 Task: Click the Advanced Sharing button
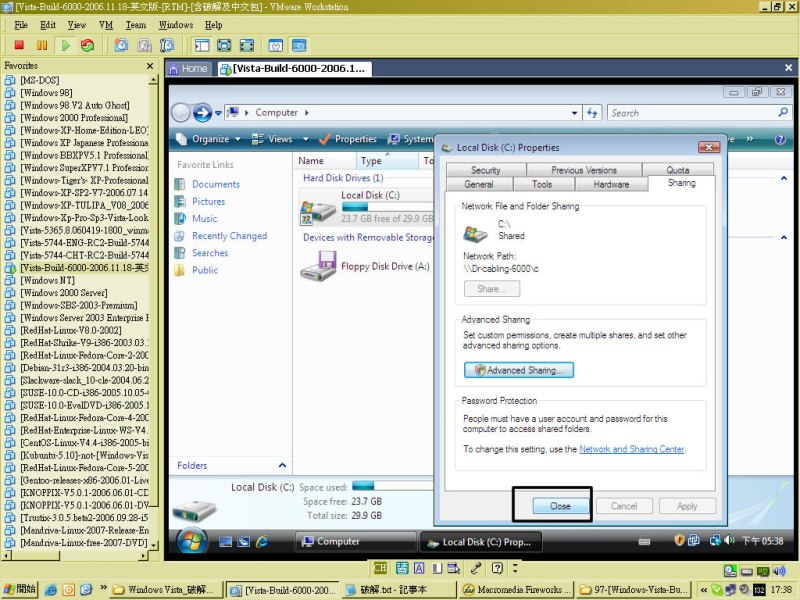click(519, 370)
